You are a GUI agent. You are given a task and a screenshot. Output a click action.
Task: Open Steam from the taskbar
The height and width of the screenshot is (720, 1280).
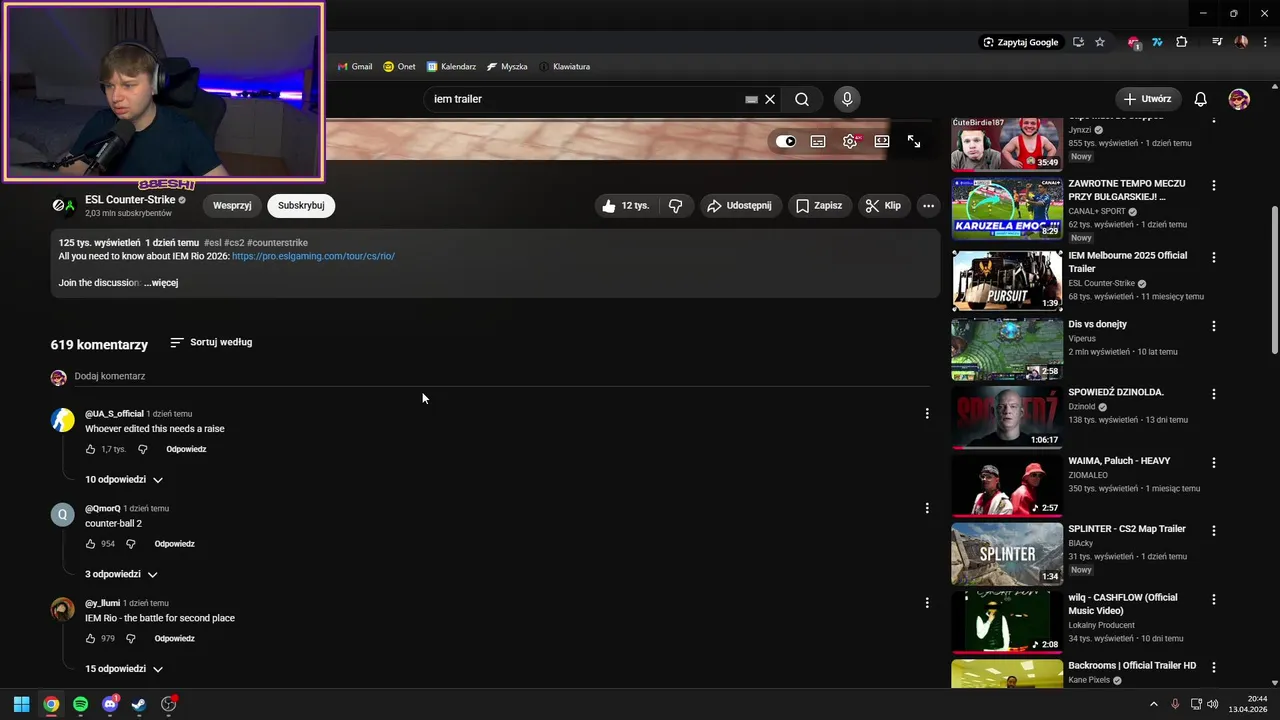click(139, 704)
